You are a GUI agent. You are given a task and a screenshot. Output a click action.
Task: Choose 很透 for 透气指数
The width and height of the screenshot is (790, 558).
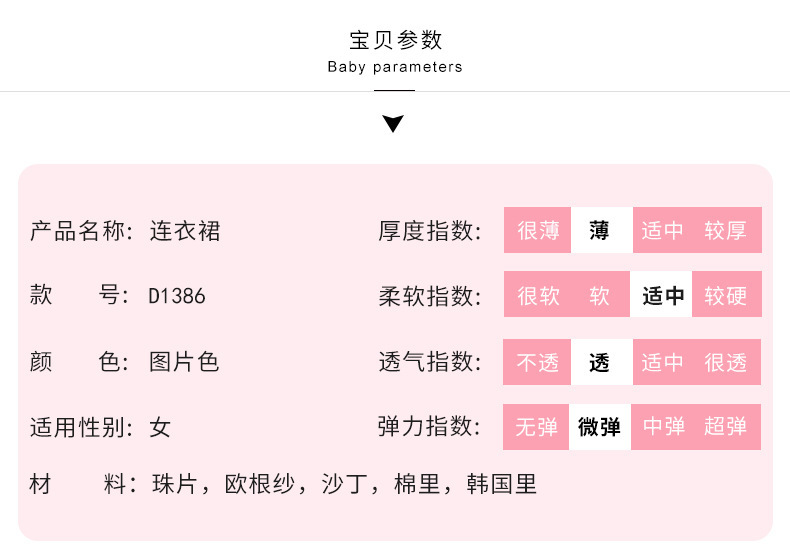point(726,362)
